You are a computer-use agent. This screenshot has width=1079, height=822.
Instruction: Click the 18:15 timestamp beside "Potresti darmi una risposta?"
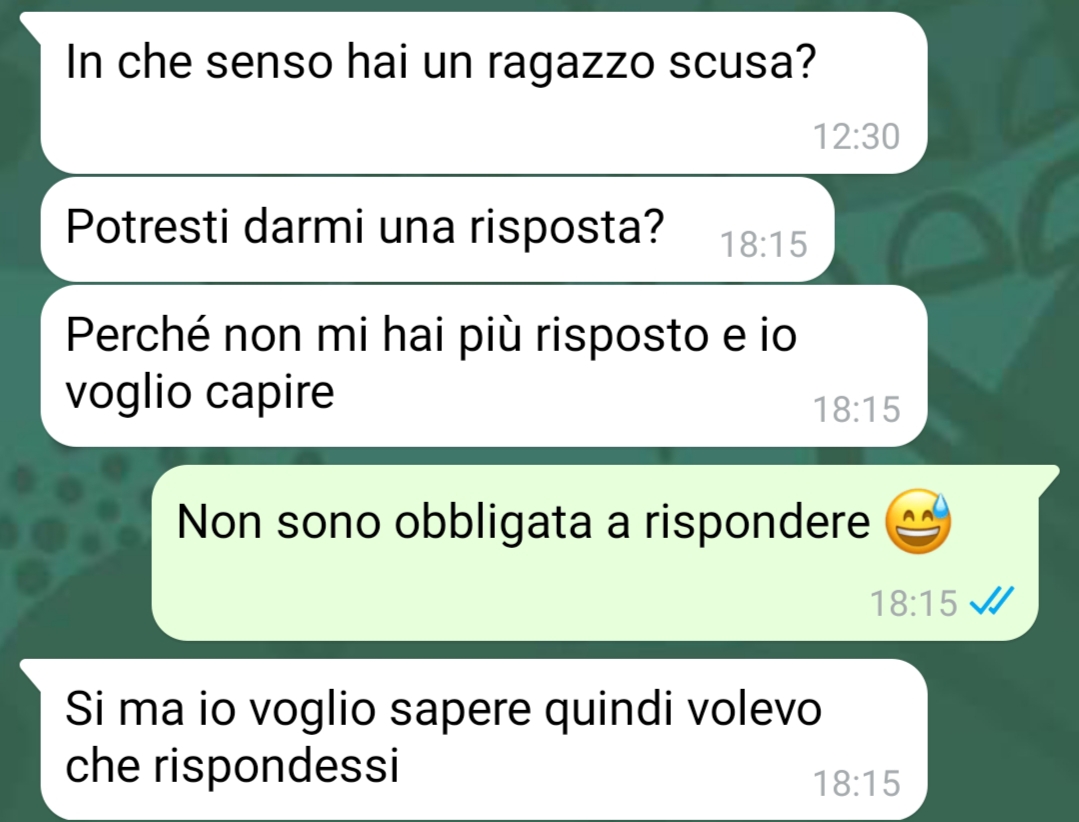point(763,244)
